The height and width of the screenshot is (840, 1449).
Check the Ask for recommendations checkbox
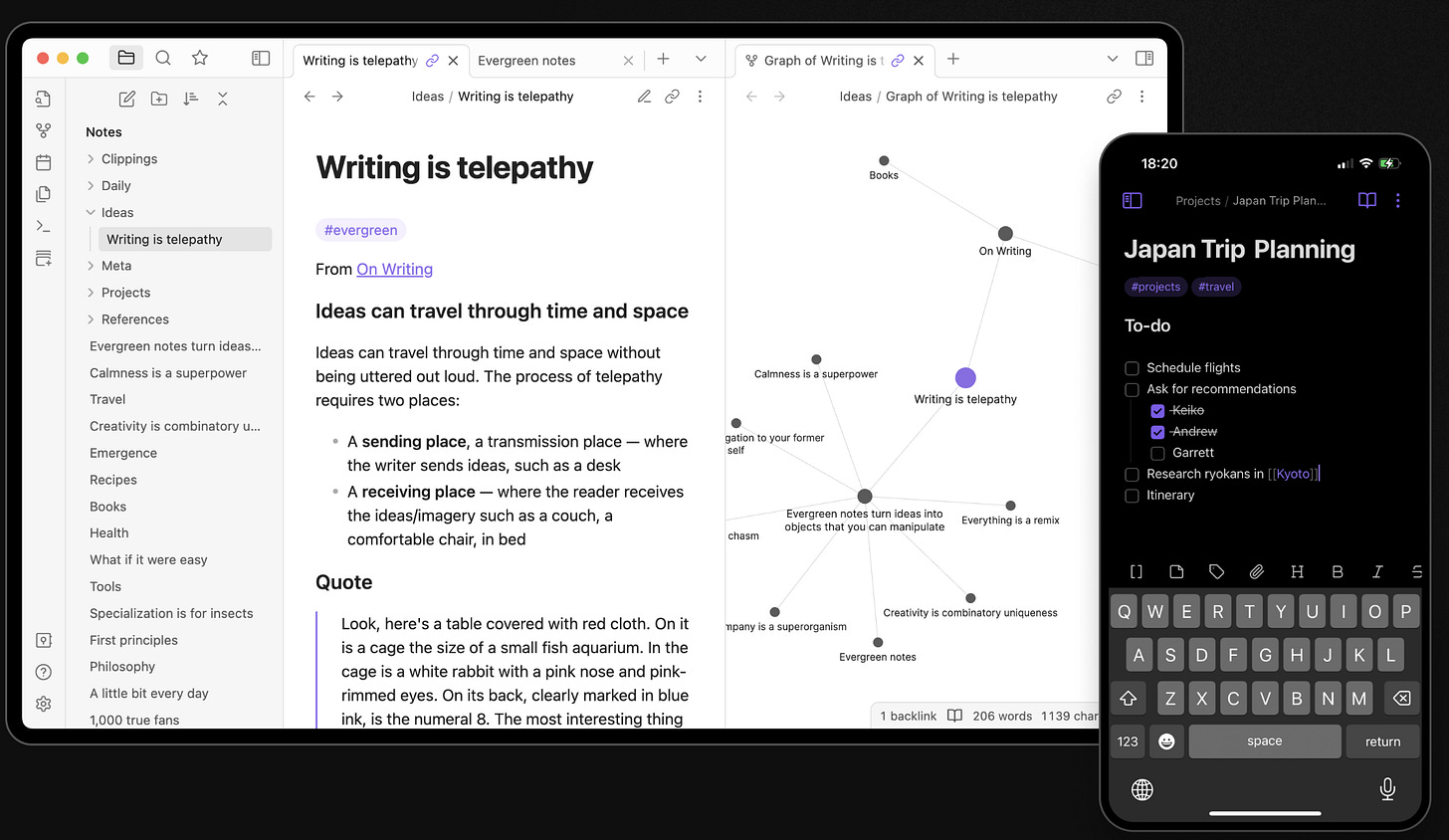1132,389
